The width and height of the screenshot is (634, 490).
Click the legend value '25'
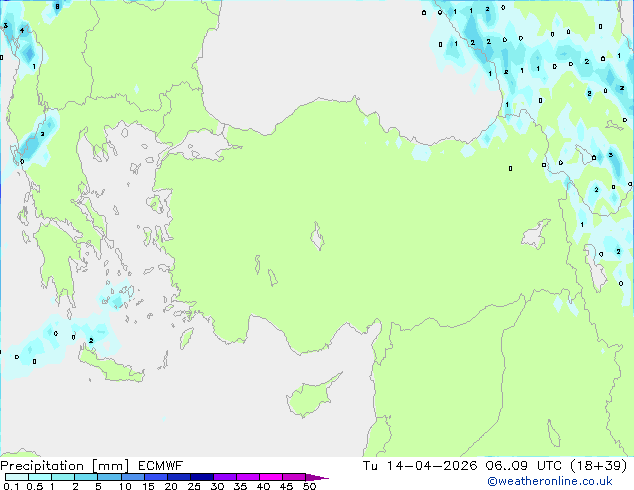[x=194, y=486]
